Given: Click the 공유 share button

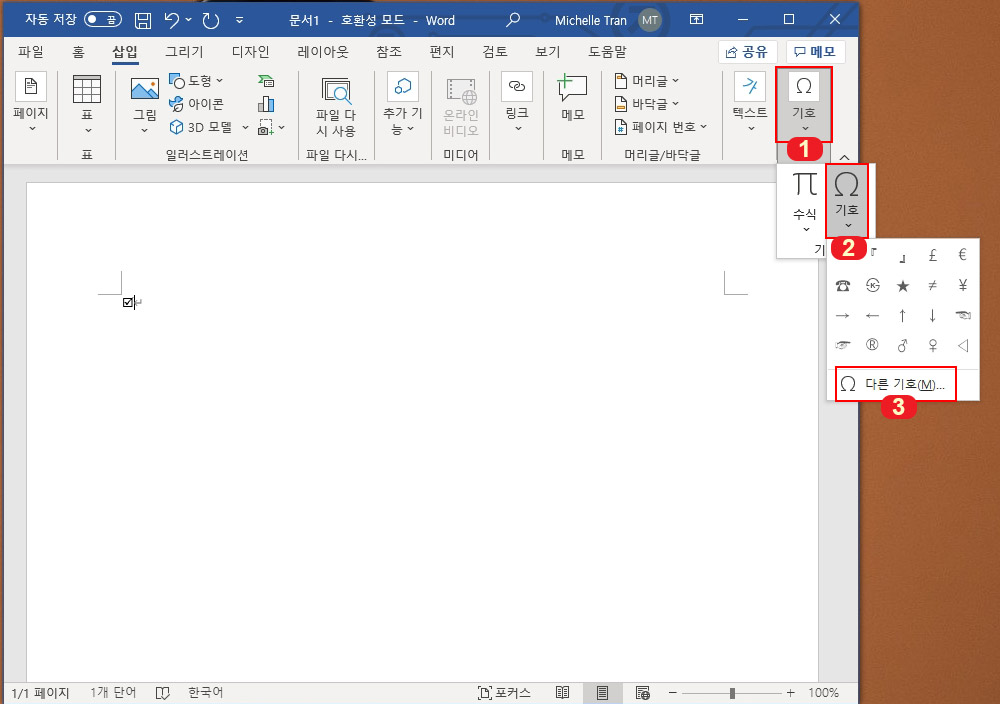Looking at the screenshot, I should click(748, 51).
